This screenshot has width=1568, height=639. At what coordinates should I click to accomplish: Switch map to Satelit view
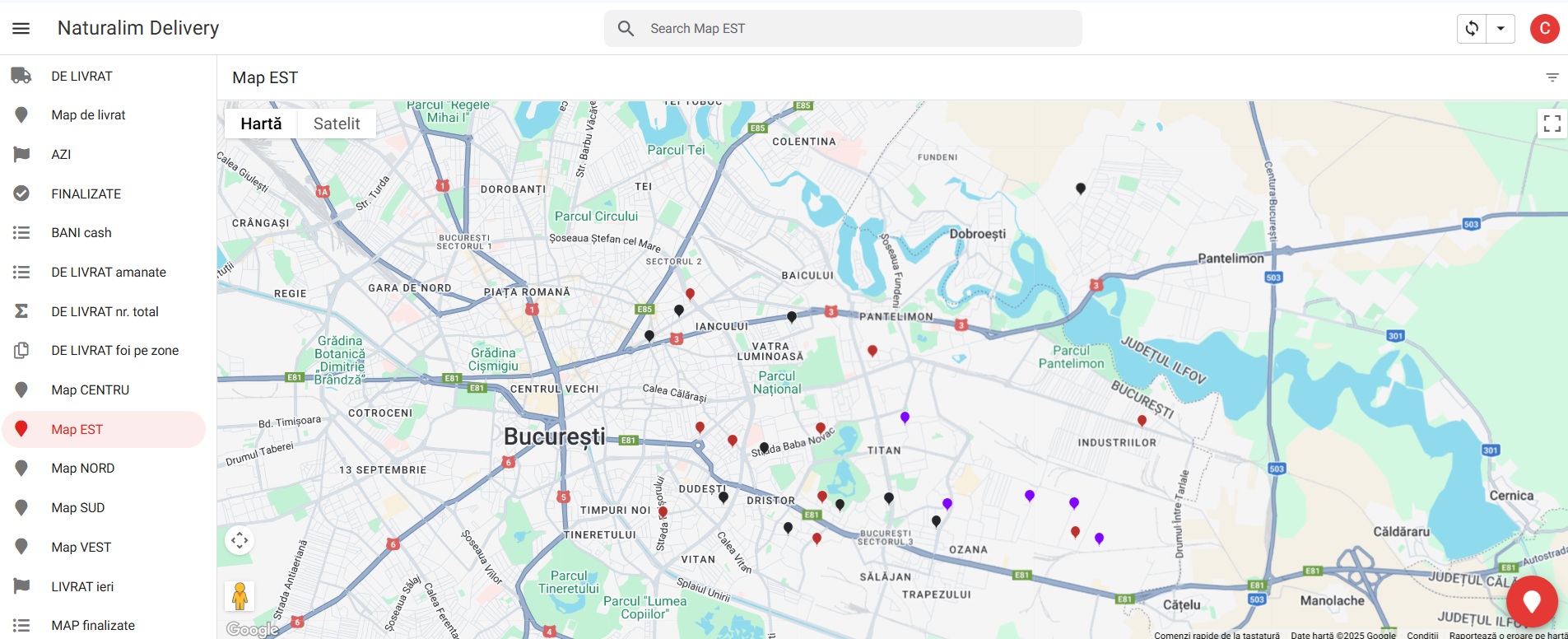pyautogui.click(x=337, y=124)
